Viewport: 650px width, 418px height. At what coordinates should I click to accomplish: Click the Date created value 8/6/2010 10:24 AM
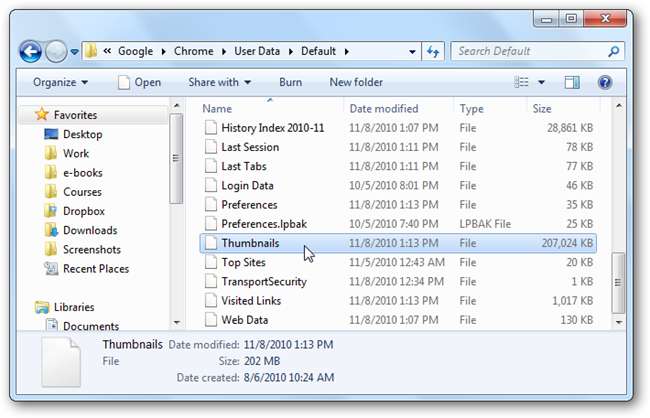[289, 378]
